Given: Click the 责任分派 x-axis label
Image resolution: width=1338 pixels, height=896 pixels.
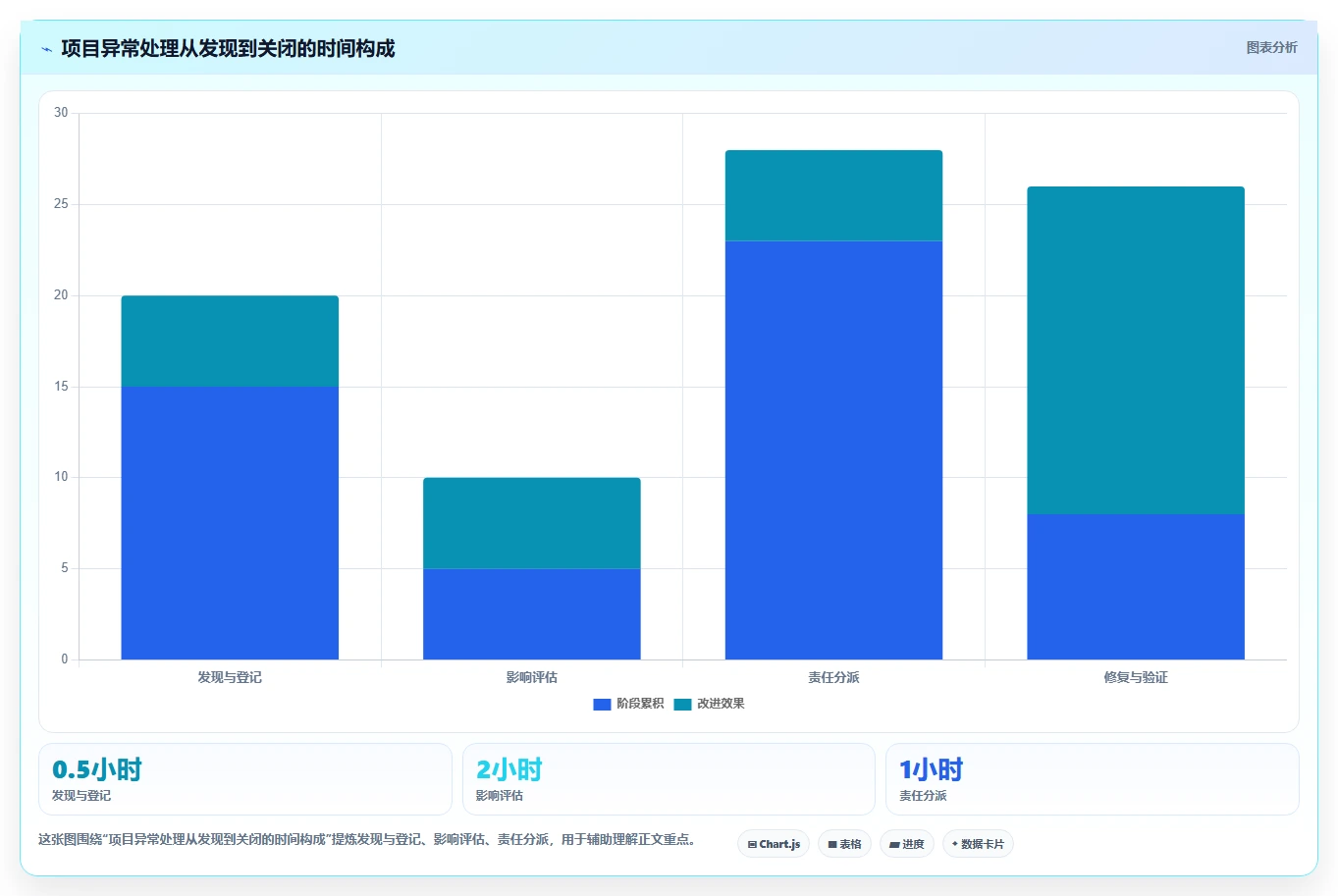Looking at the screenshot, I should (x=833, y=677).
